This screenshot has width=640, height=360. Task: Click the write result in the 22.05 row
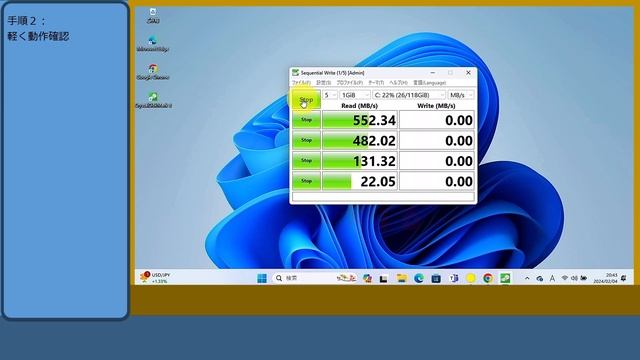pyautogui.click(x=437, y=181)
